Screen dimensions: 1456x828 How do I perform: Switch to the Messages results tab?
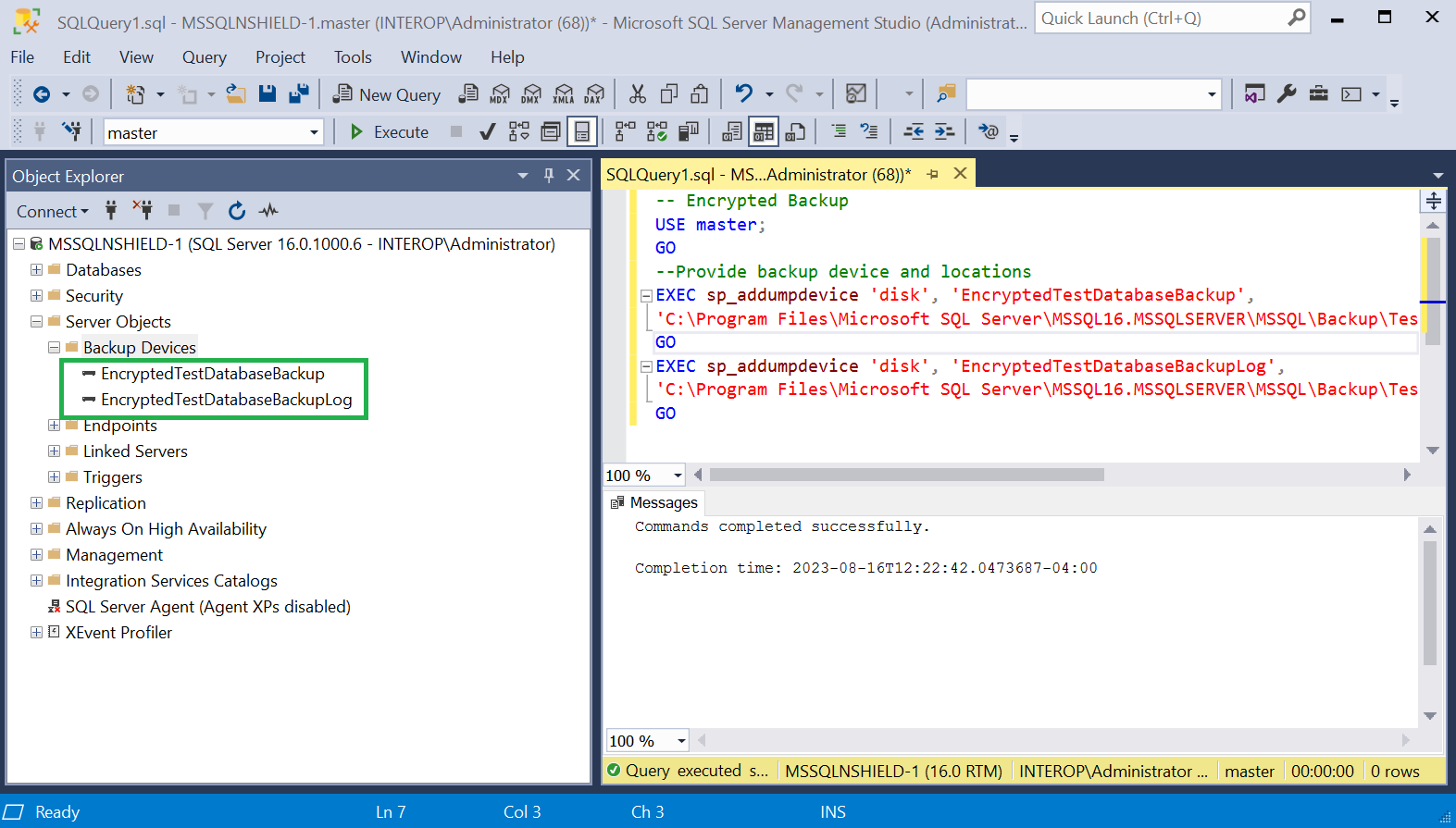(654, 502)
